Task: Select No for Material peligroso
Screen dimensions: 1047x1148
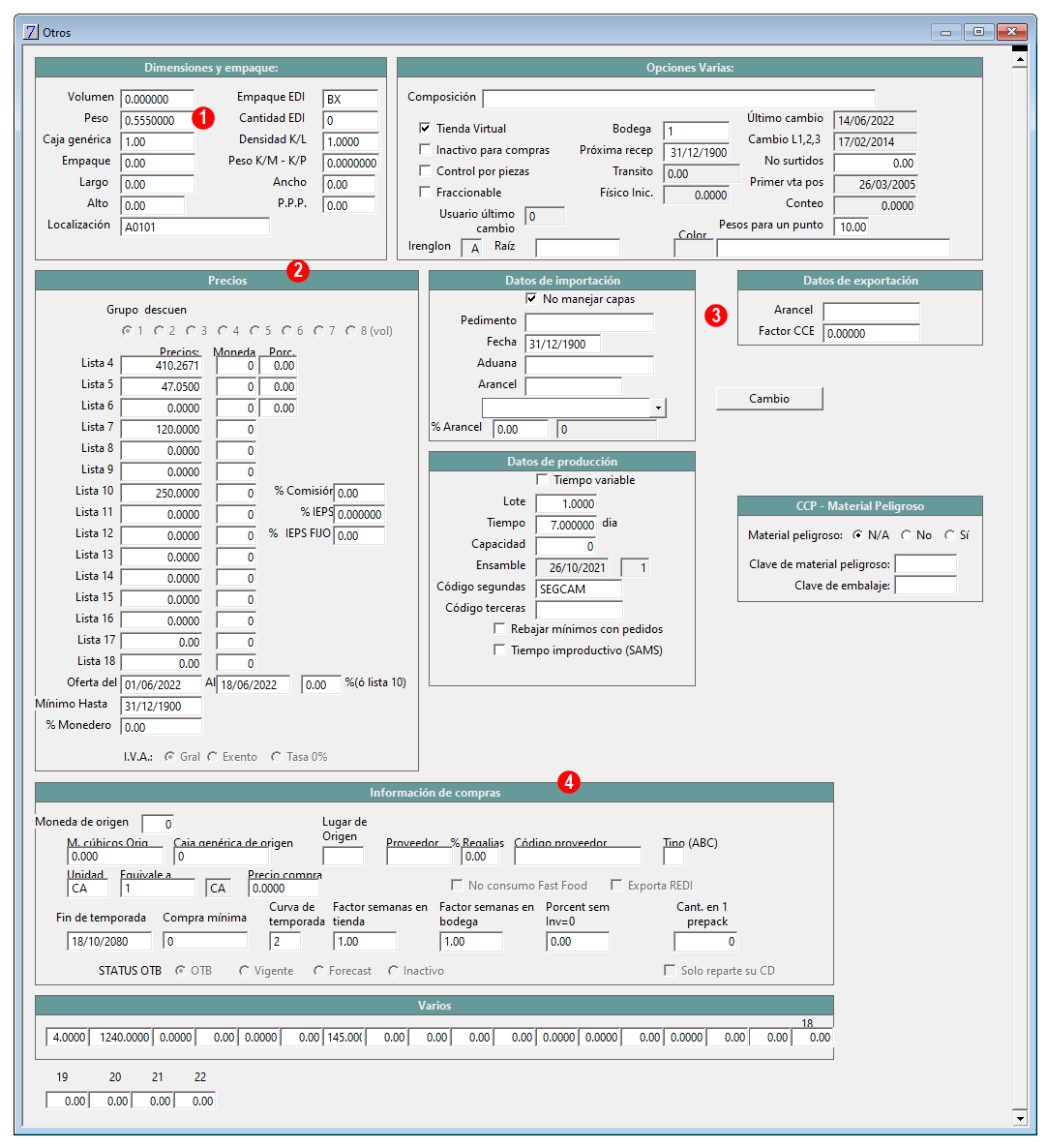Action: (x=906, y=535)
